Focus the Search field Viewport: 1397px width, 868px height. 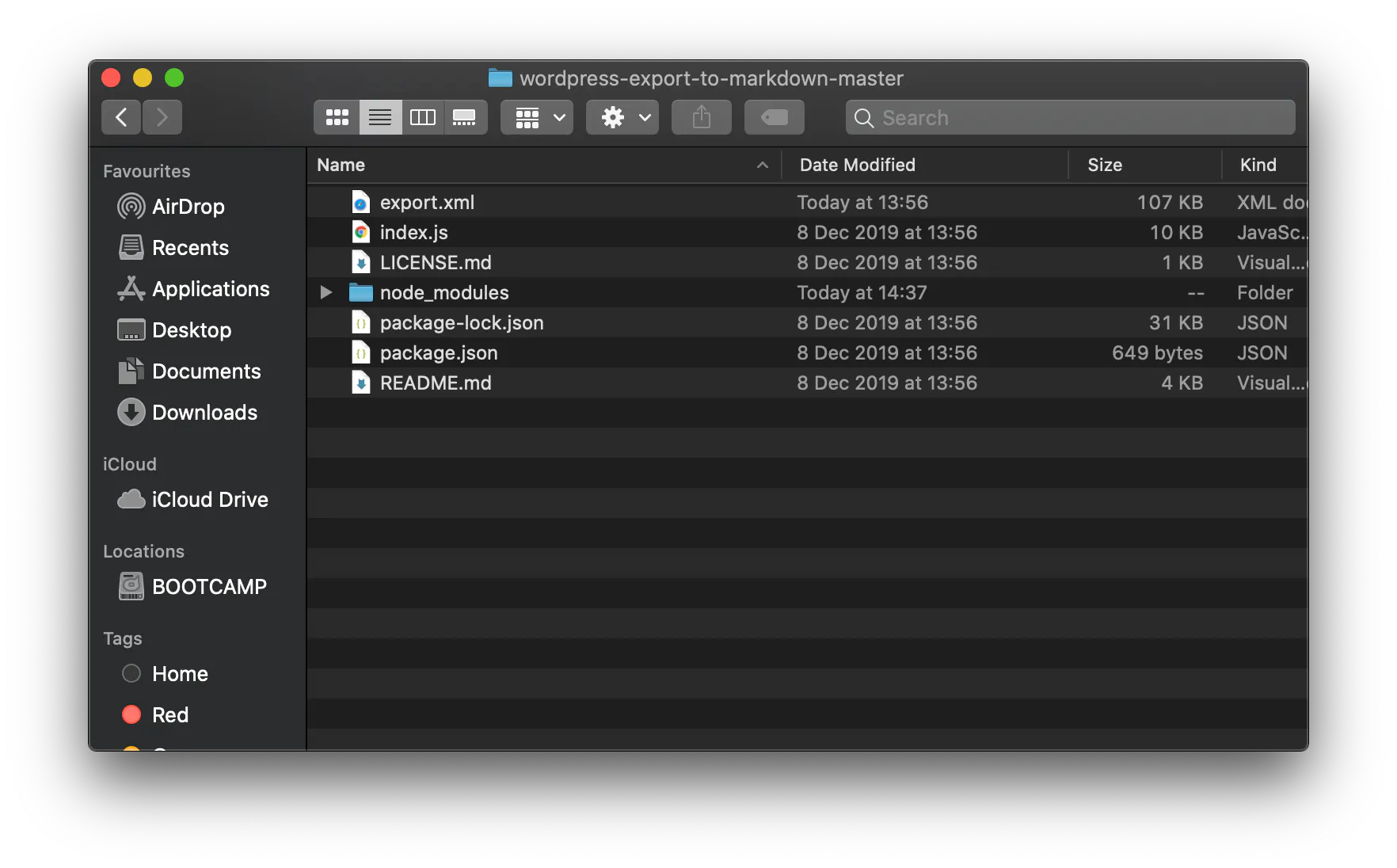click(1071, 117)
